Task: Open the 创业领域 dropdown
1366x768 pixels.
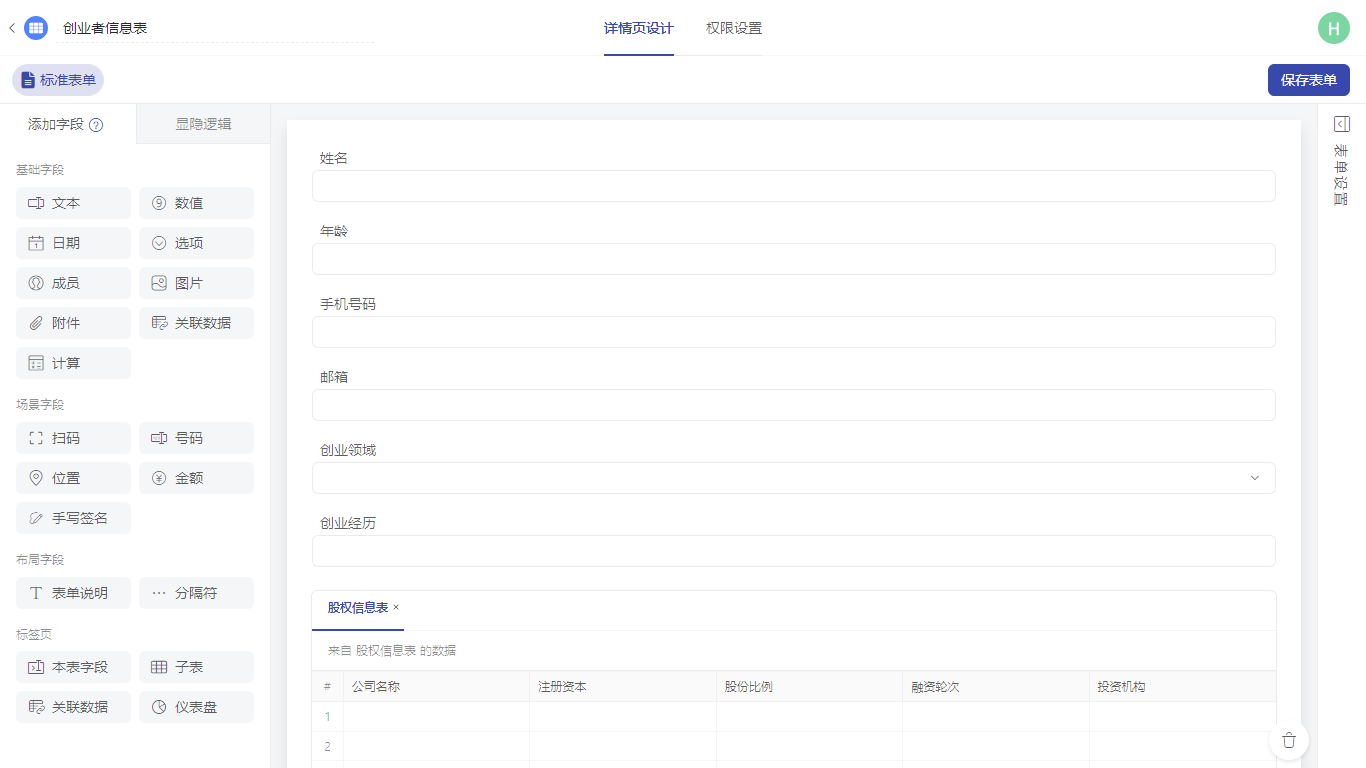Action: point(794,478)
